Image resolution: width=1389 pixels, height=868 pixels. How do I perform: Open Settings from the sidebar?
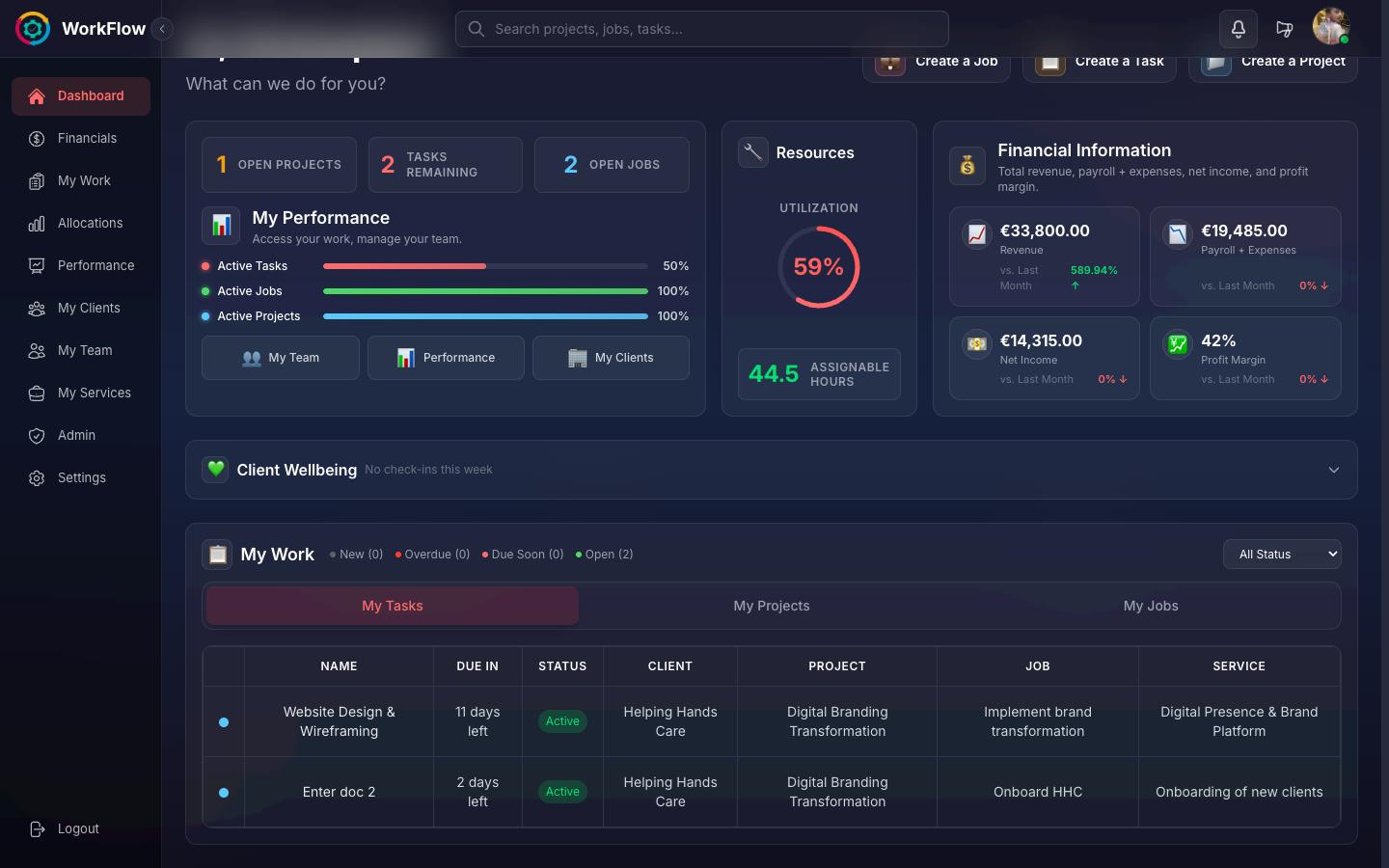click(81, 478)
